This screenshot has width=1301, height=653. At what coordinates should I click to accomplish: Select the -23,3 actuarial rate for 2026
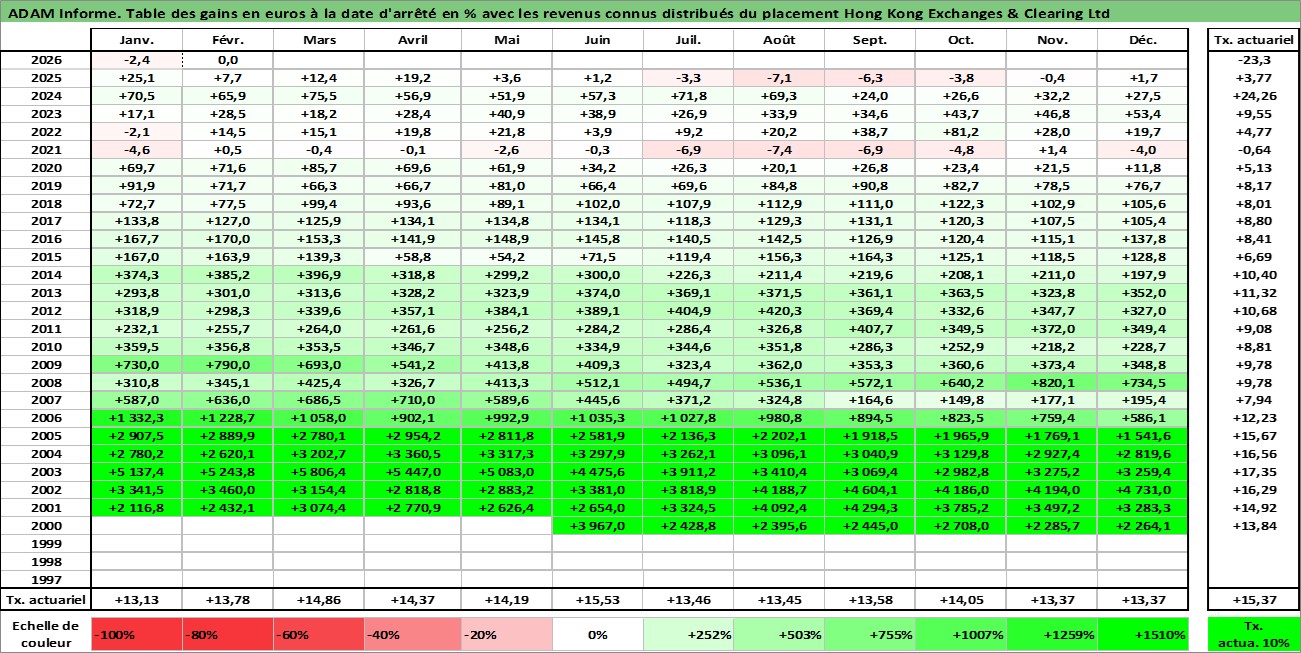pyautogui.click(x=1253, y=60)
